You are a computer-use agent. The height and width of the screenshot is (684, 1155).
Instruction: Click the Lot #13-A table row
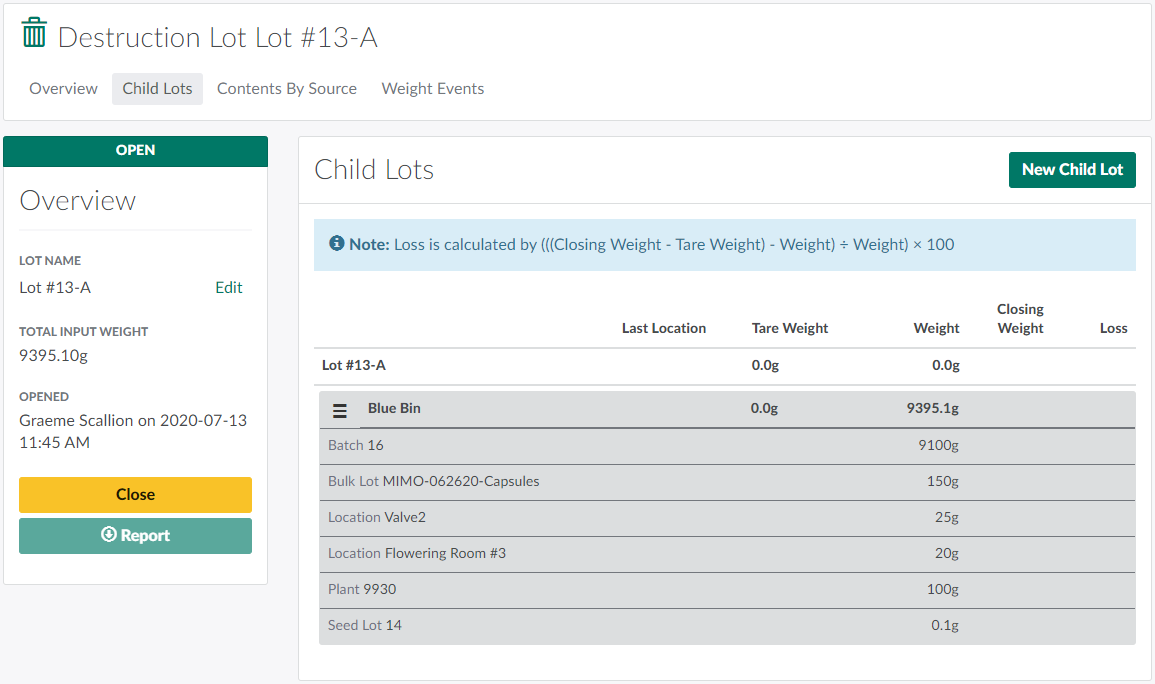coord(354,365)
